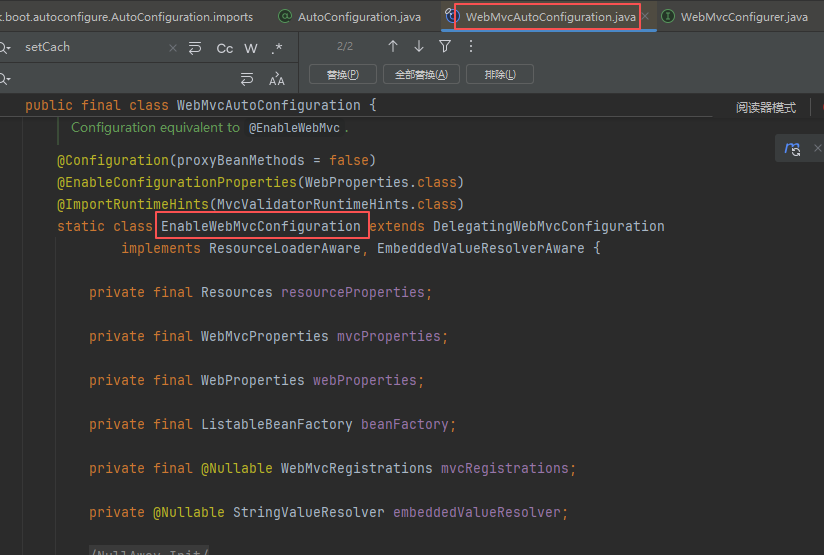Viewport: 824px width, 555px height.
Task: Open search filter options
Action: point(445,46)
